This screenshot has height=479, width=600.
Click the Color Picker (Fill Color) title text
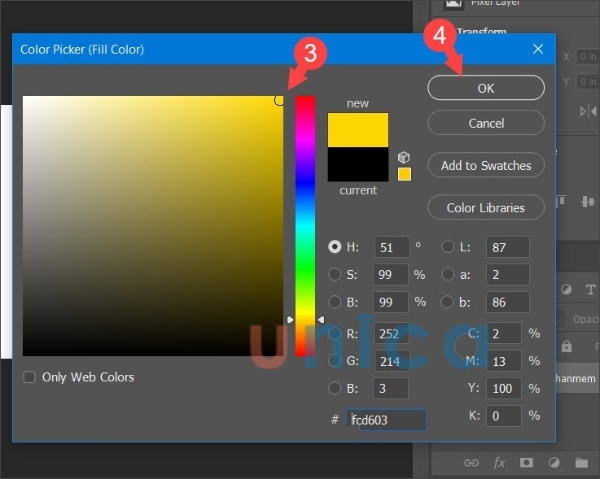(x=82, y=49)
